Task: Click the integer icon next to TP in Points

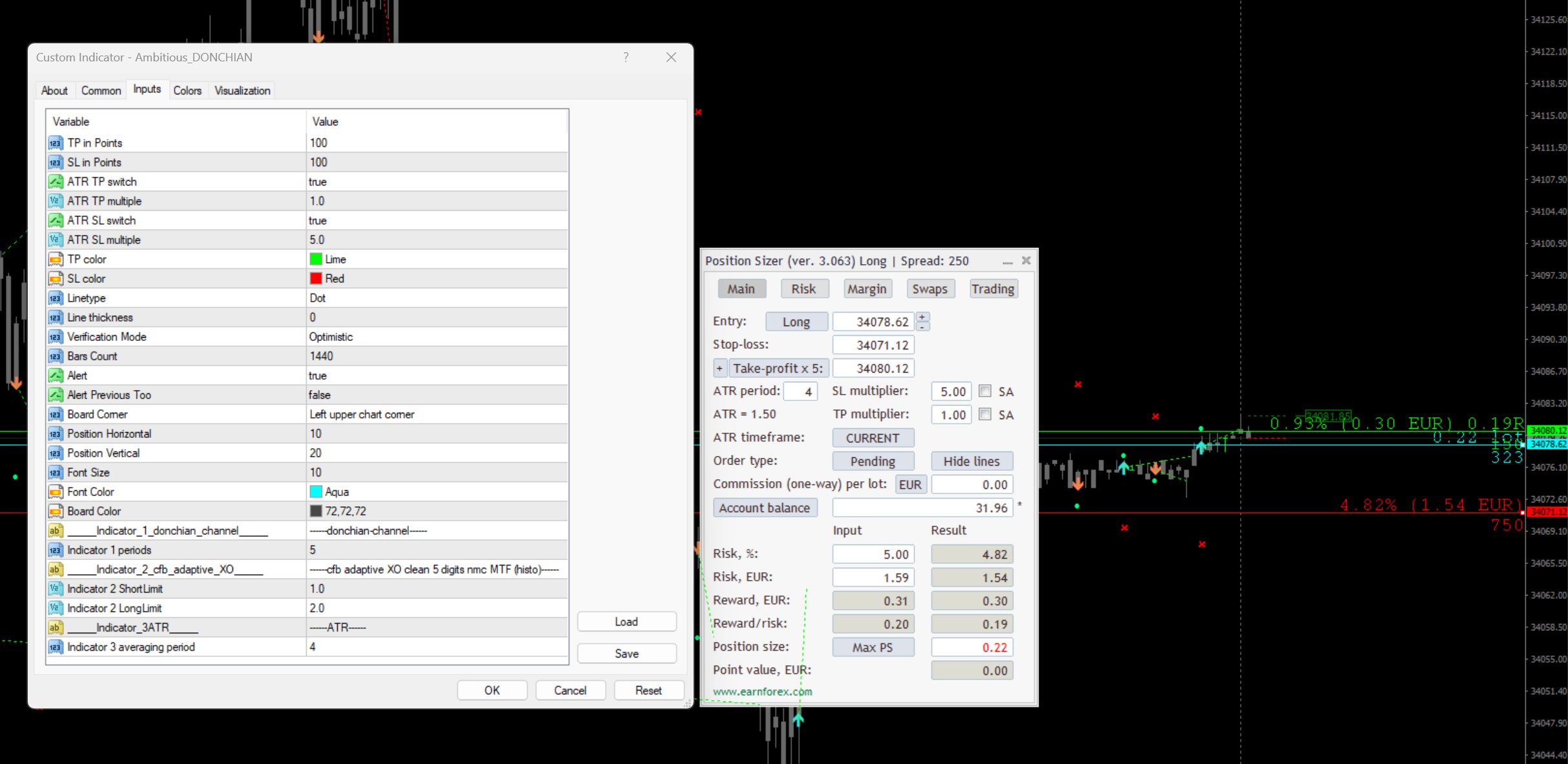Action: point(56,143)
